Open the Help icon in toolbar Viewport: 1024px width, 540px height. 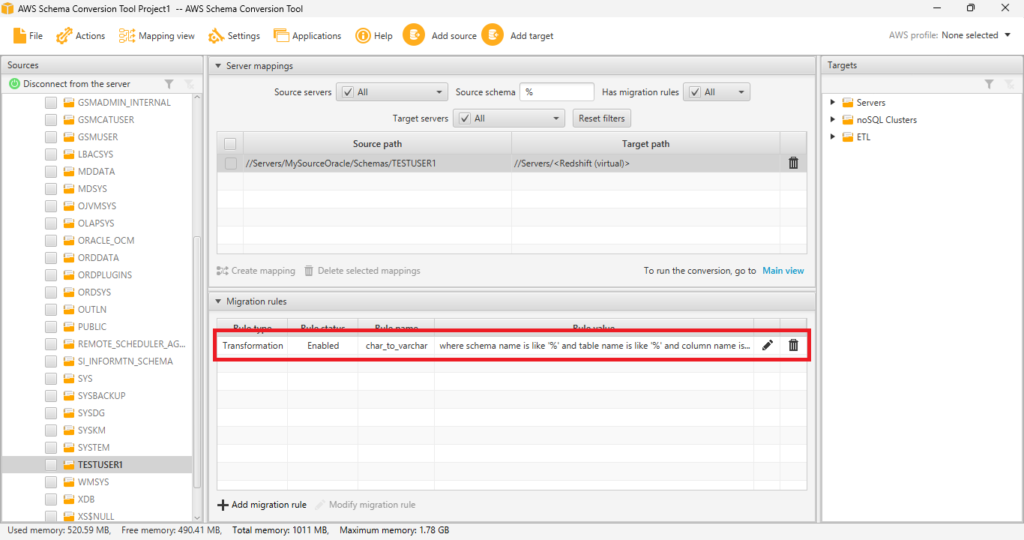363,35
